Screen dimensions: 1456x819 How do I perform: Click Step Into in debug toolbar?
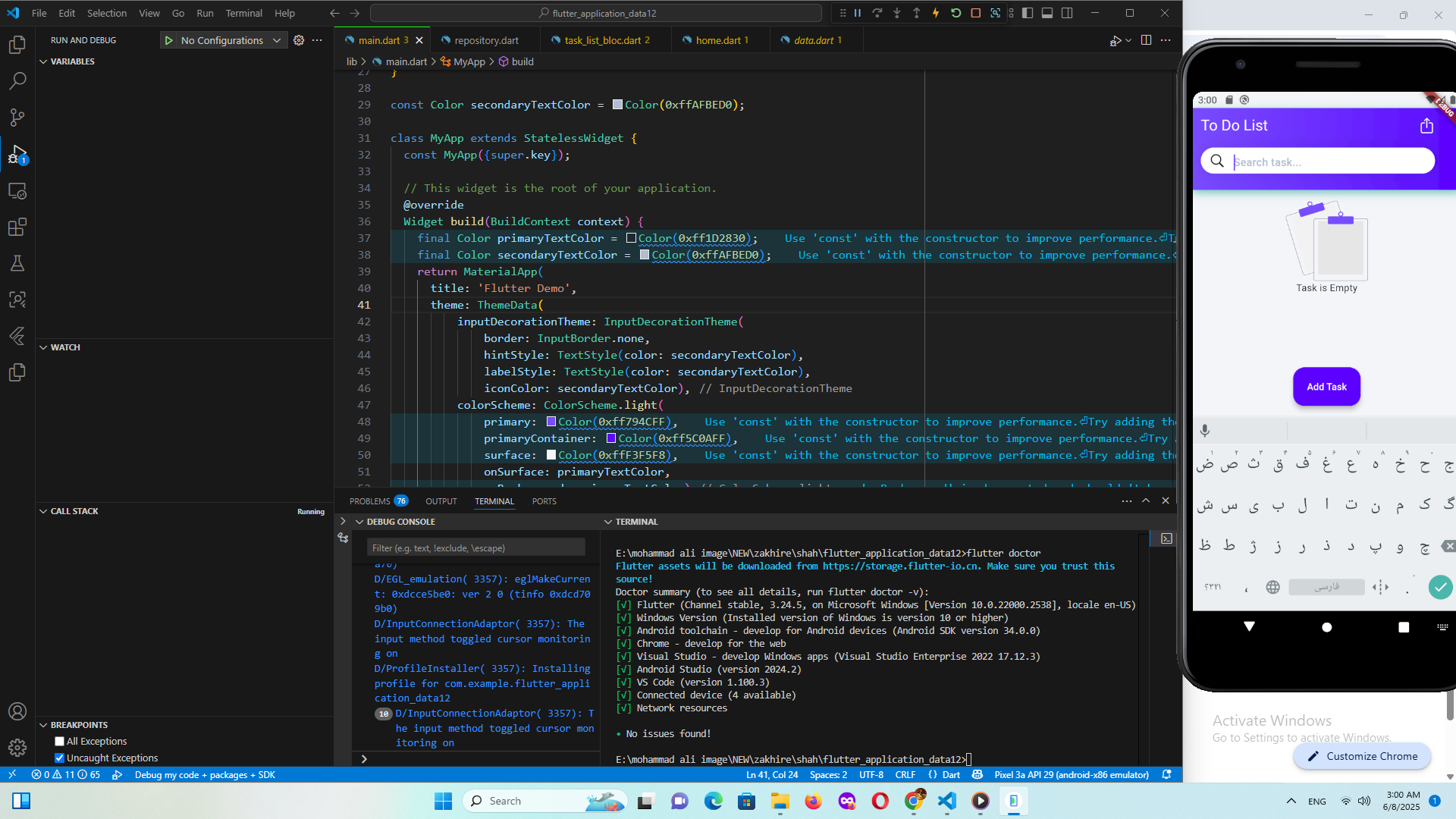click(897, 13)
